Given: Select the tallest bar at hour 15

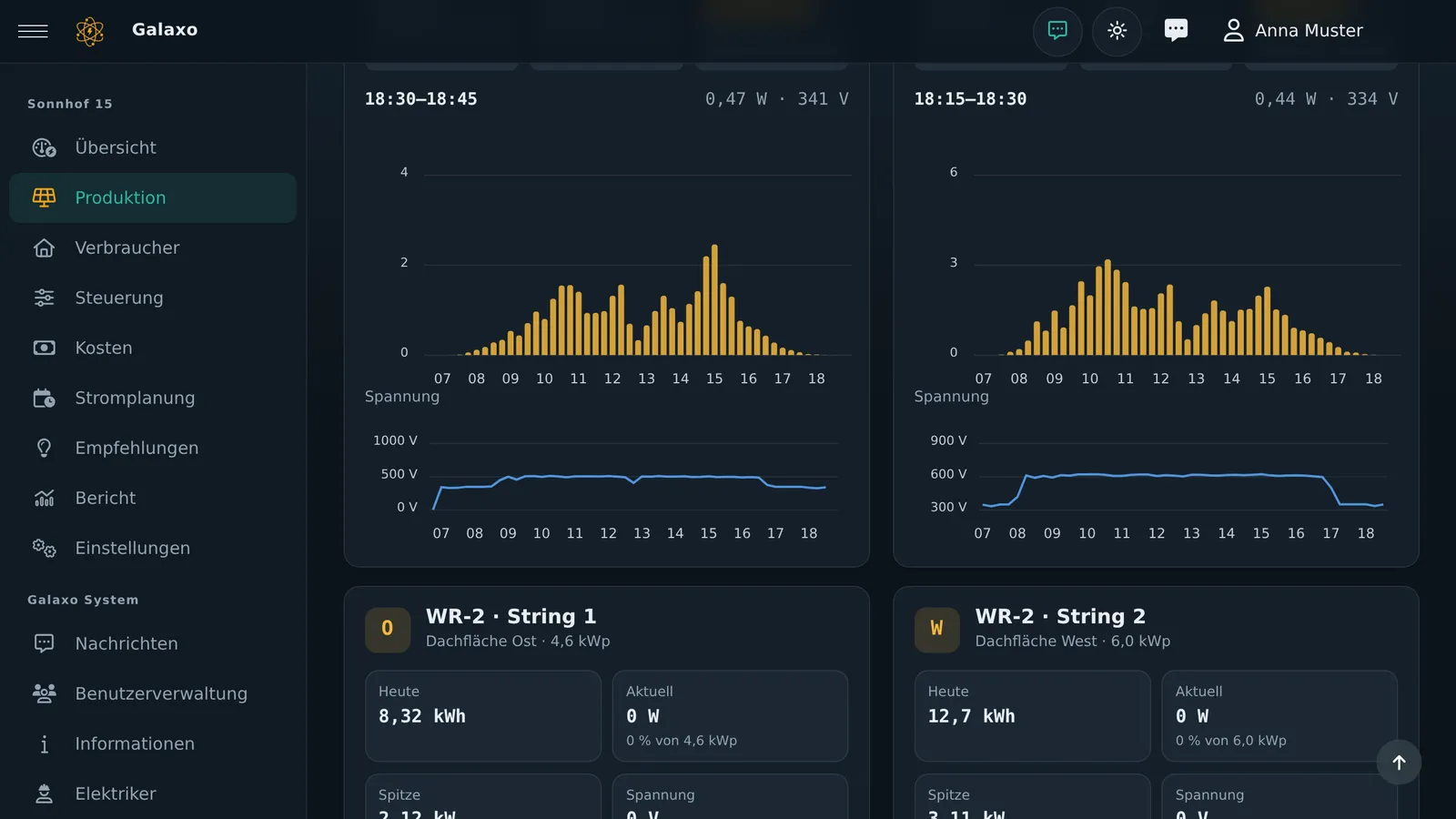Looking at the screenshot, I should click(x=714, y=299).
